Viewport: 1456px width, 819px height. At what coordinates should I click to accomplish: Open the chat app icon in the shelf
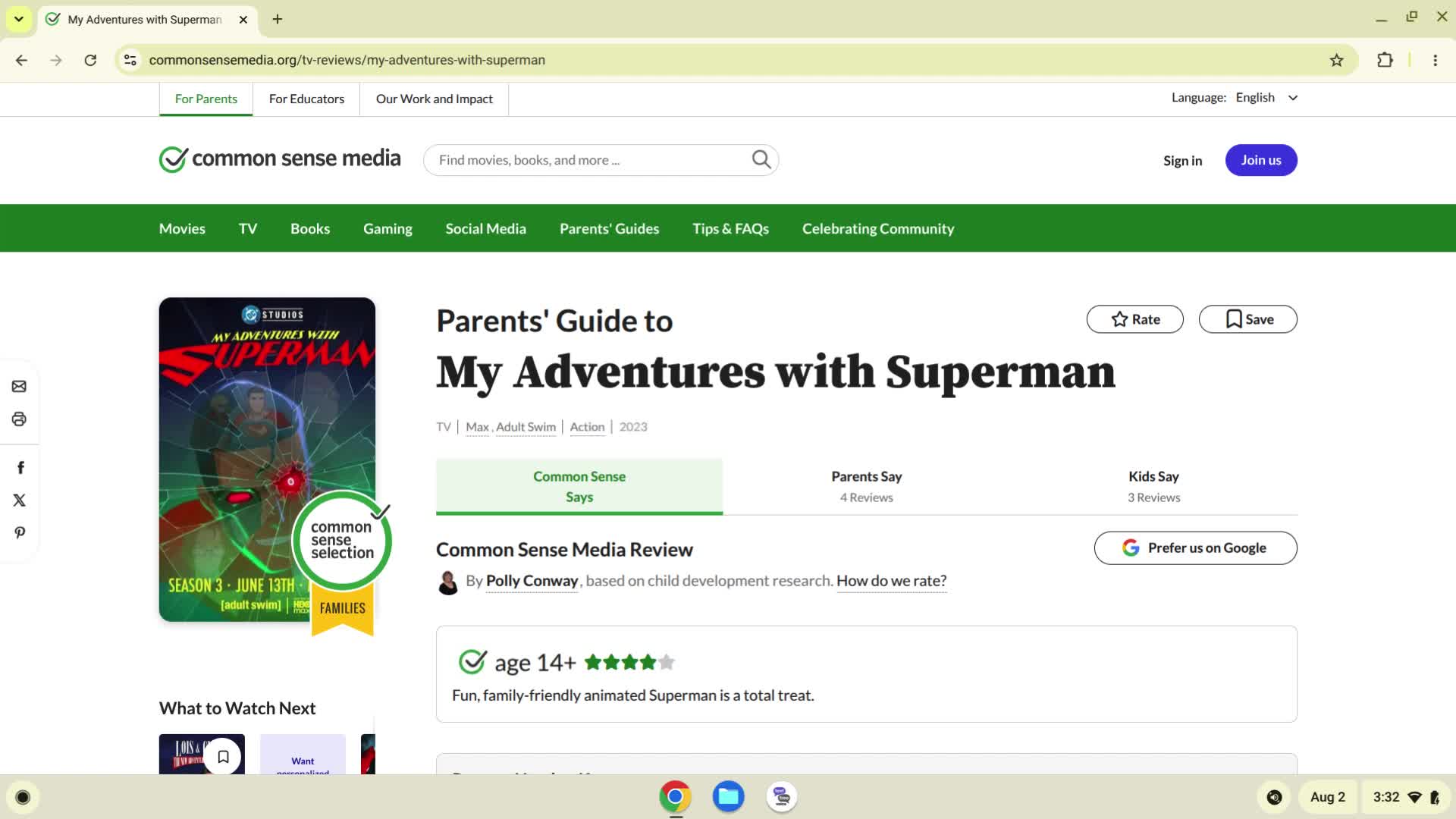click(x=782, y=797)
